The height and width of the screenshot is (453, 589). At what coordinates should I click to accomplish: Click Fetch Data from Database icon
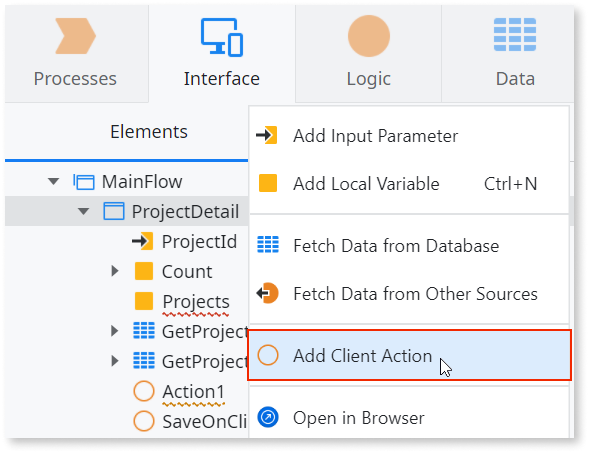268,245
